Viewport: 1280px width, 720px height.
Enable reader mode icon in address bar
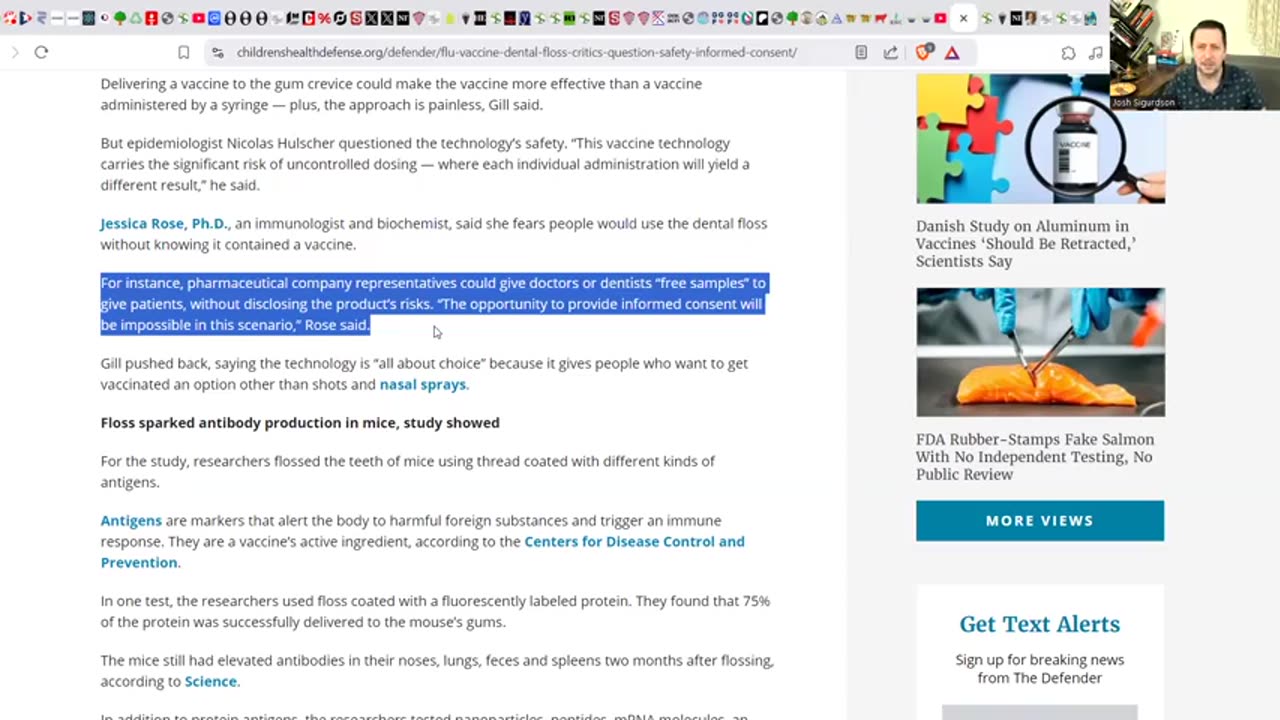pyautogui.click(x=861, y=52)
